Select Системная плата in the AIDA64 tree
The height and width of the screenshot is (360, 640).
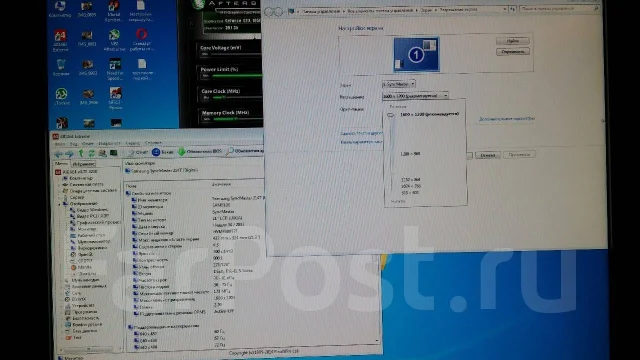83,184
